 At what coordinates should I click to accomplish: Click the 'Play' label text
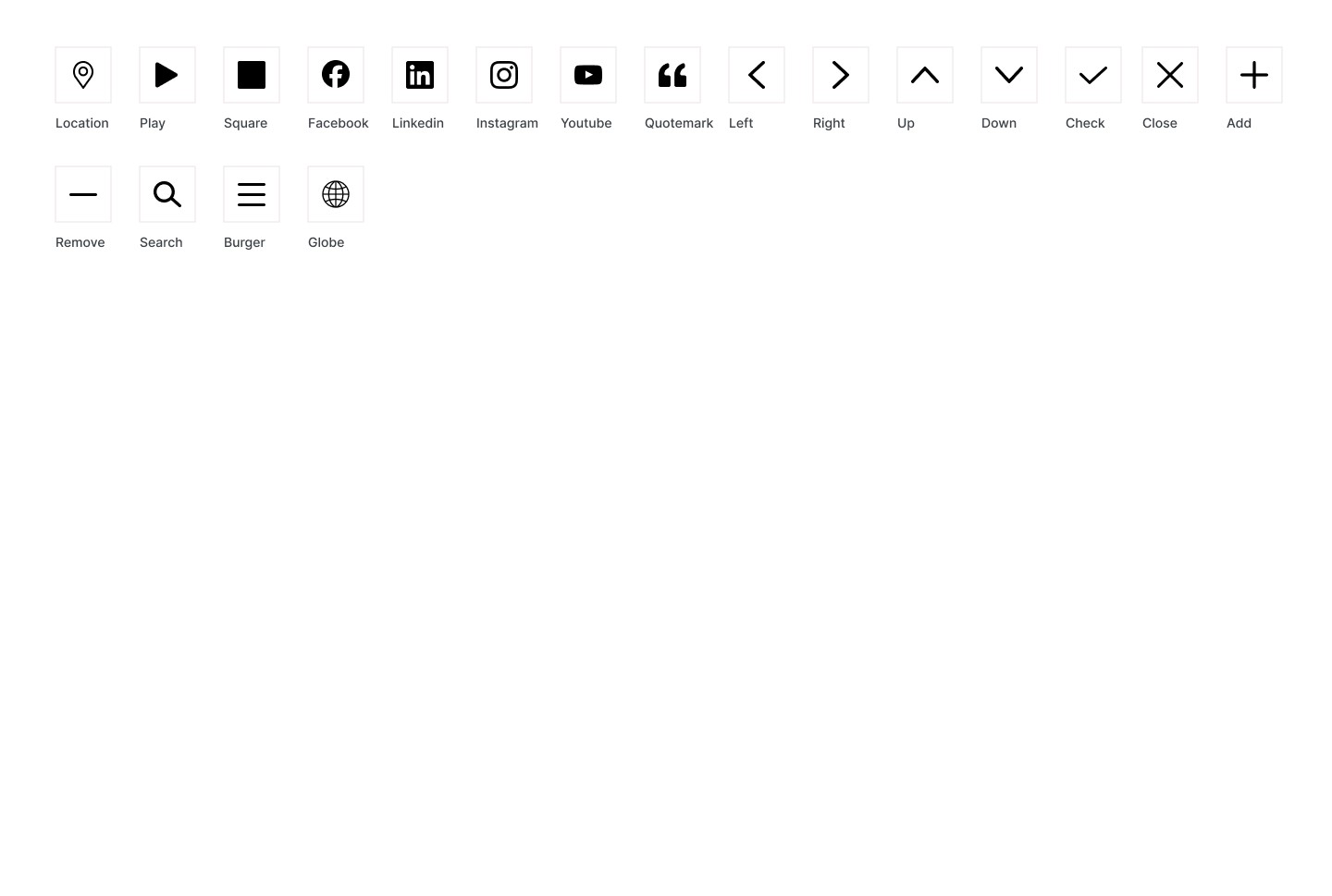click(153, 123)
